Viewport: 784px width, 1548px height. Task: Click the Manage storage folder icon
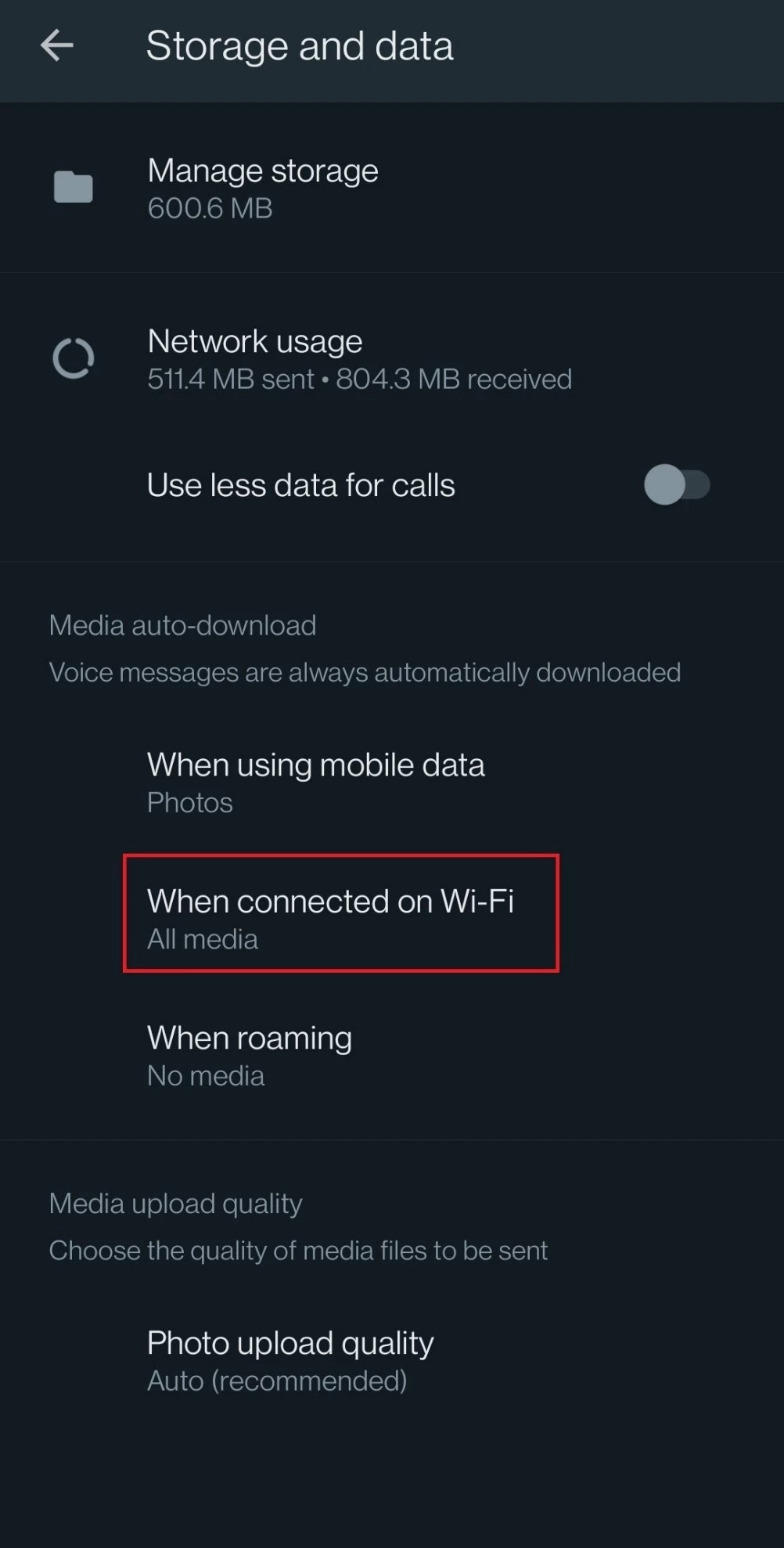click(x=73, y=187)
